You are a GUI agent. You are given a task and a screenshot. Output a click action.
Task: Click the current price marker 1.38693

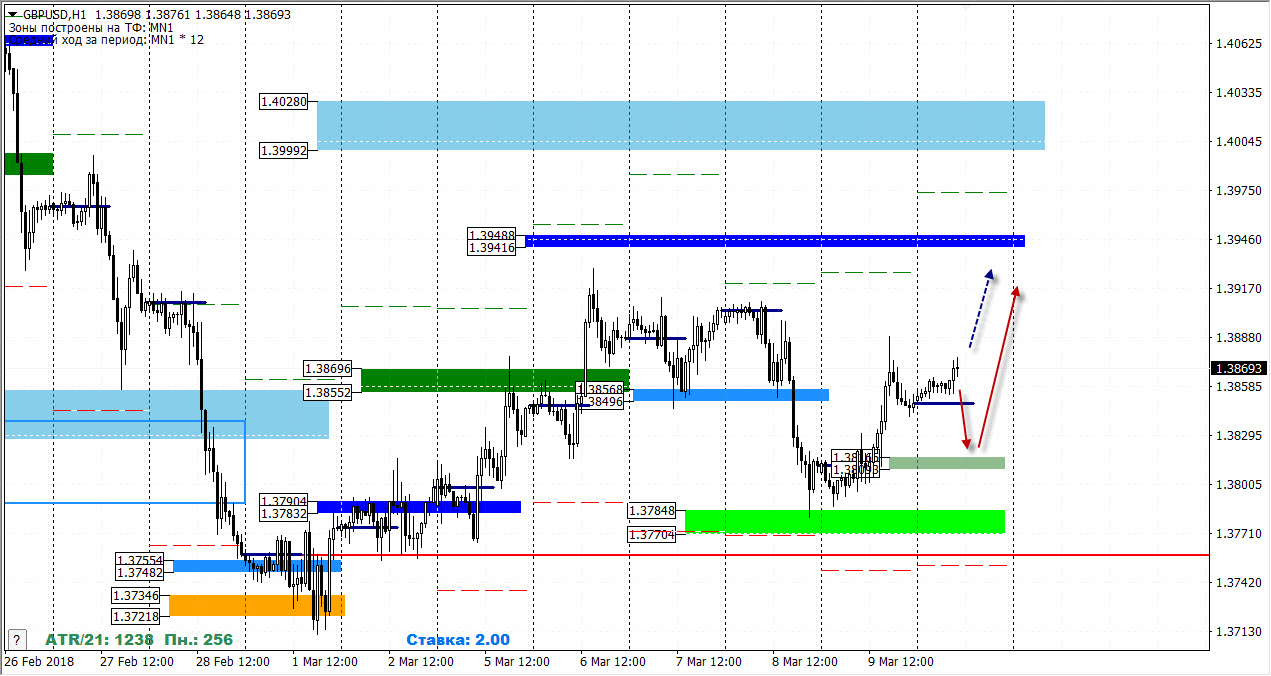coord(1240,368)
